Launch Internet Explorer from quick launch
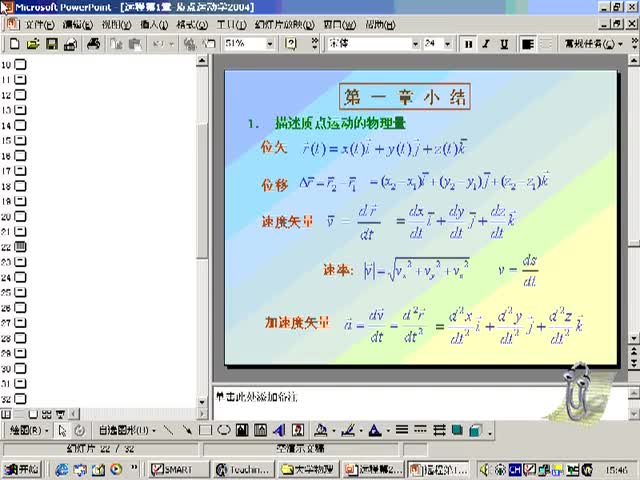The image size is (640, 480). [x=62, y=470]
